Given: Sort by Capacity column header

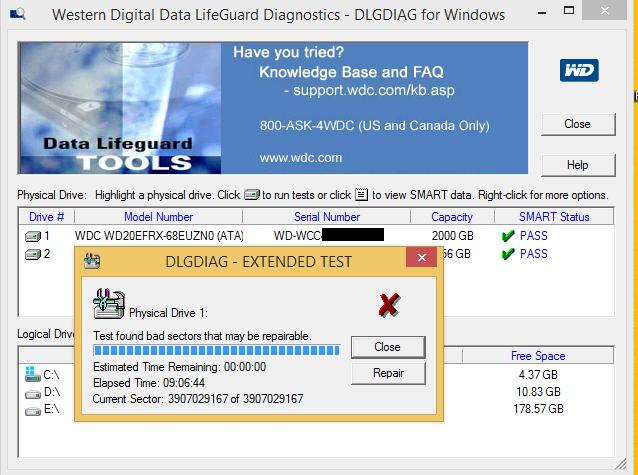Looking at the screenshot, I should (x=452, y=217).
